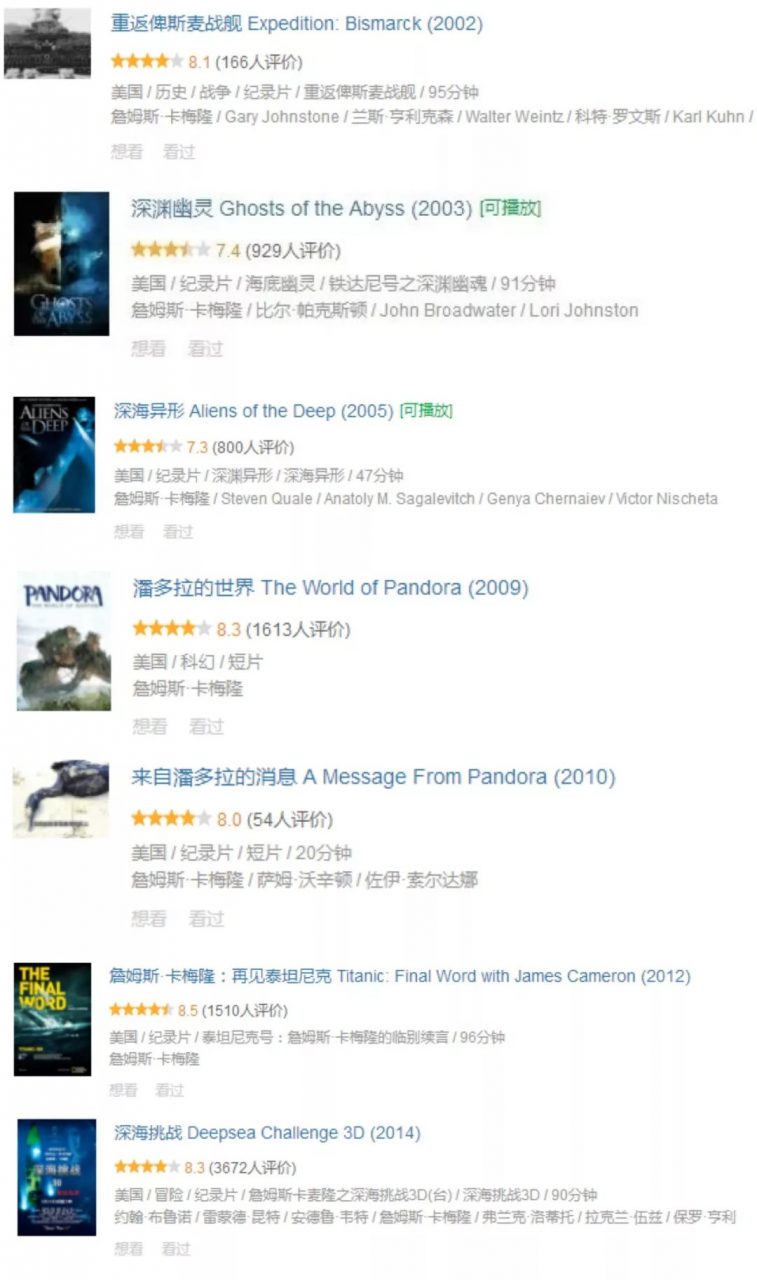This screenshot has height=1280, width=757.
Task: Open the Deepsea Challenge 3D poster thumbnail
Action: (x=57, y=1177)
